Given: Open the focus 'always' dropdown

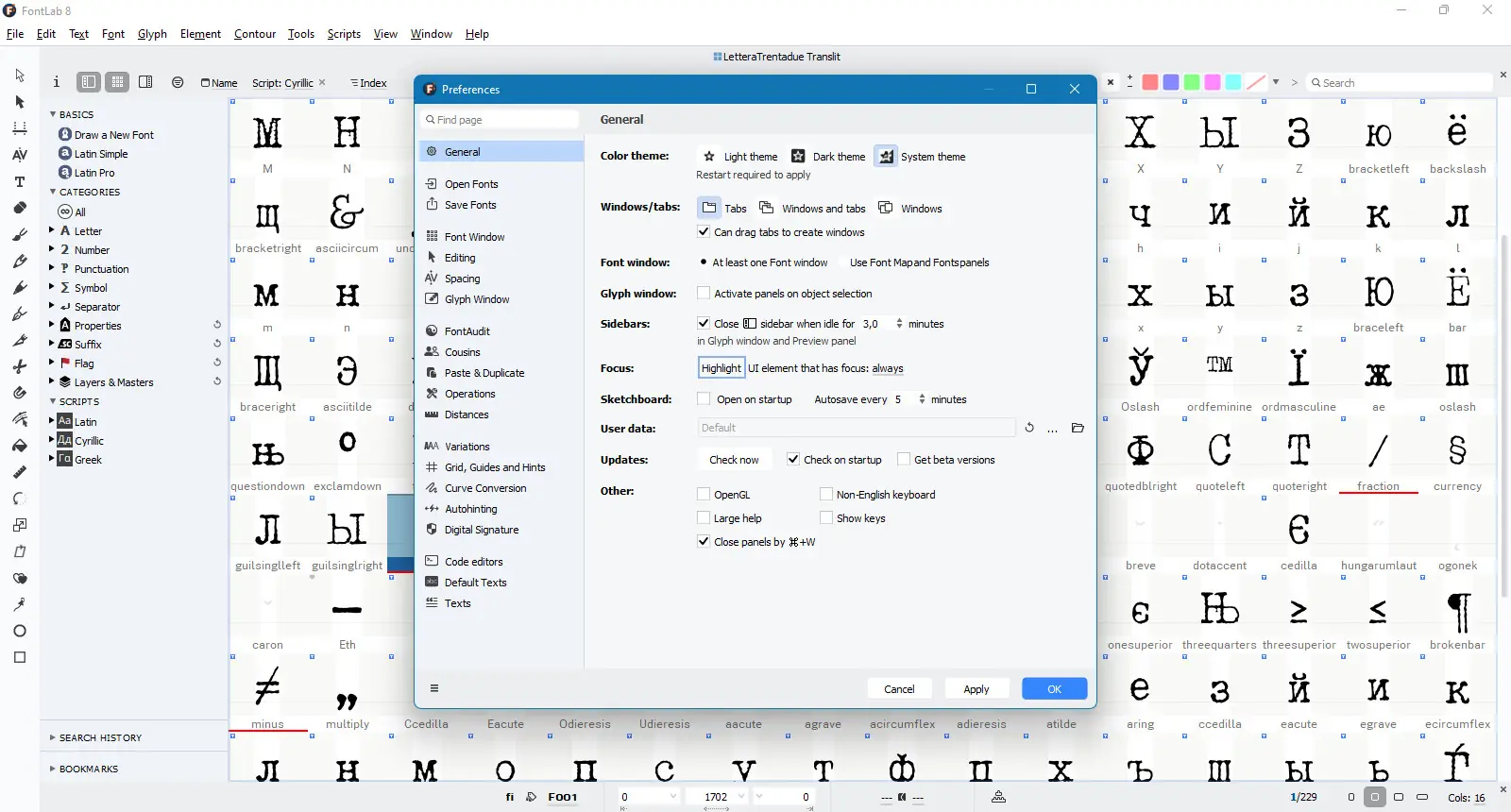Looking at the screenshot, I should tap(888, 368).
